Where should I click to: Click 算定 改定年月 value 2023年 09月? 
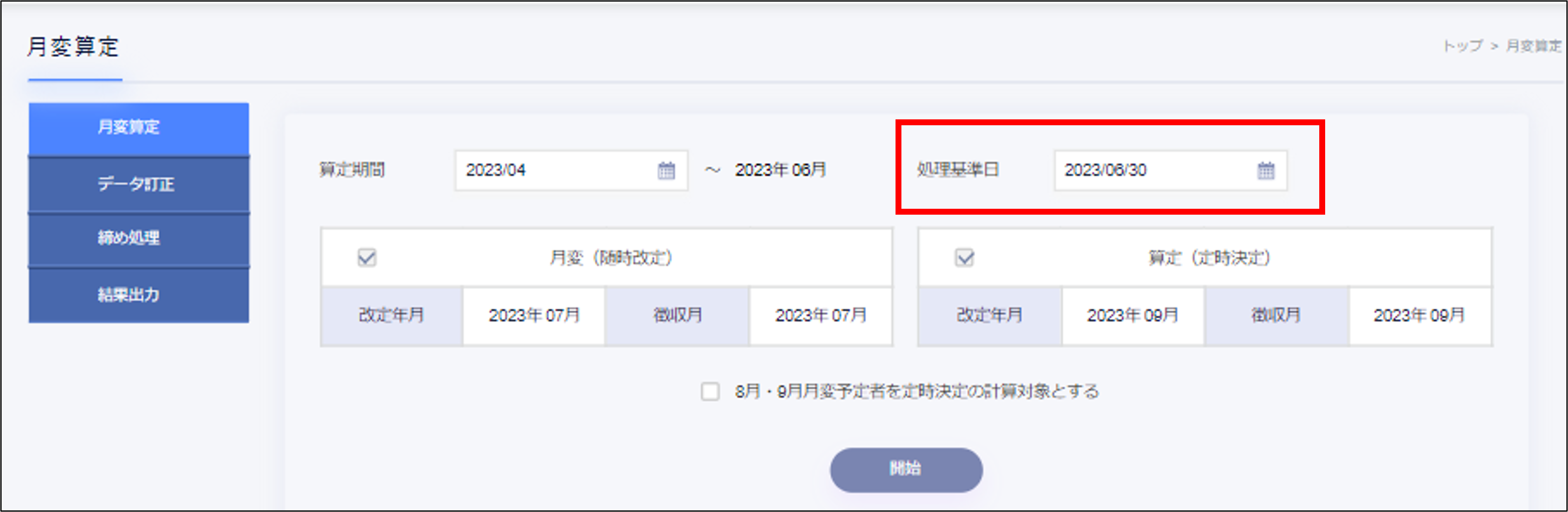click(1132, 315)
